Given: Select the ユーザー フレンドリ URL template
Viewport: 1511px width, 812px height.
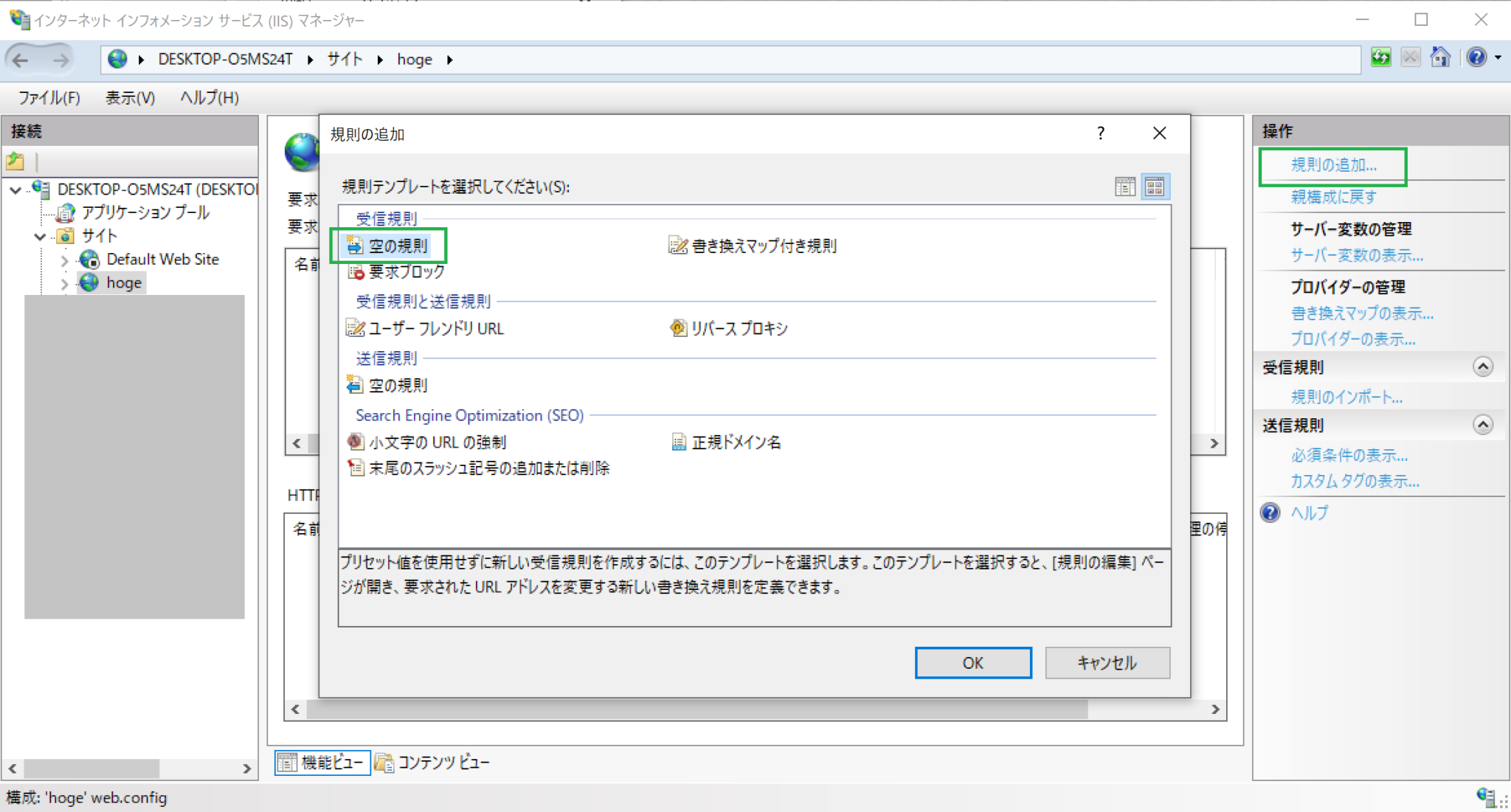Looking at the screenshot, I should [x=435, y=328].
